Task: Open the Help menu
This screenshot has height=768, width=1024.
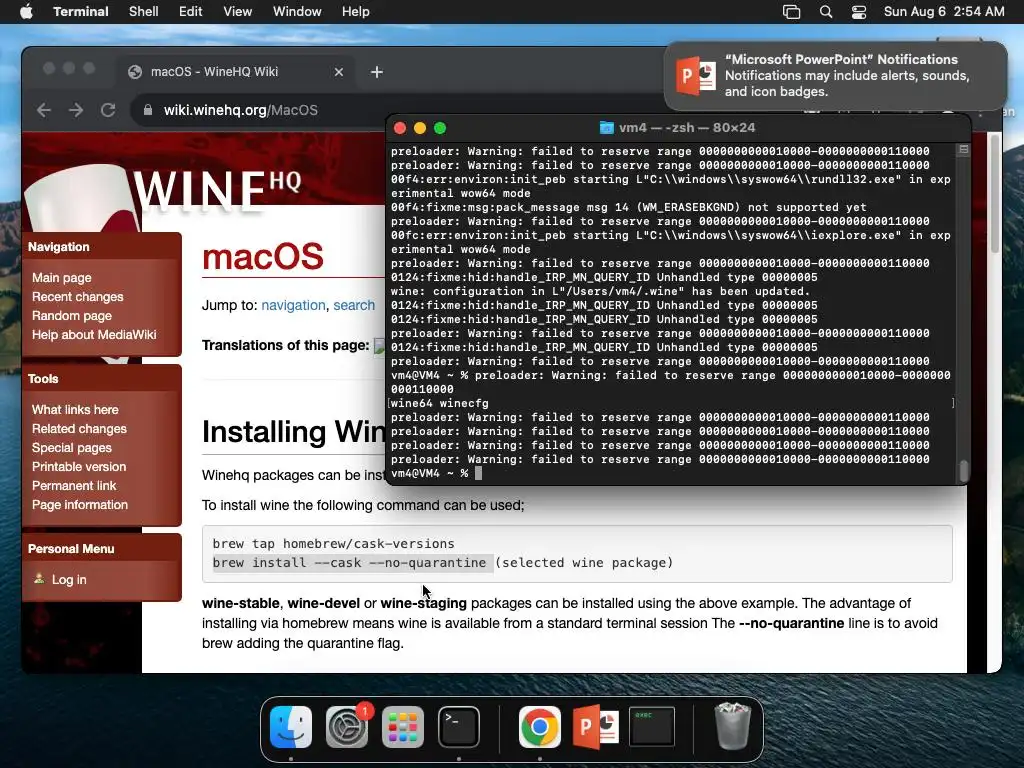Action: pyautogui.click(x=356, y=12)
